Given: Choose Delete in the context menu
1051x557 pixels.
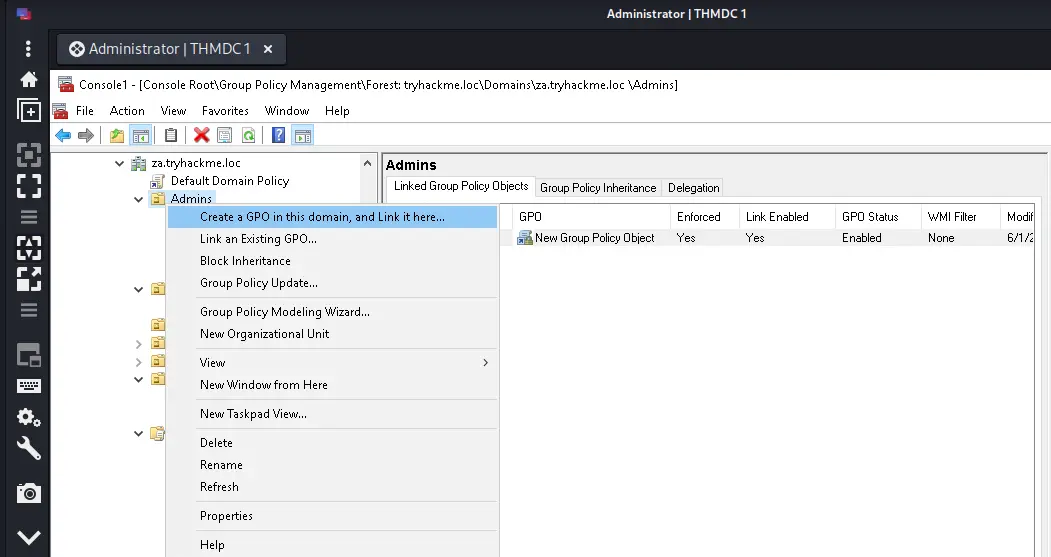Looking at the screenshot, I should [332, 443].
